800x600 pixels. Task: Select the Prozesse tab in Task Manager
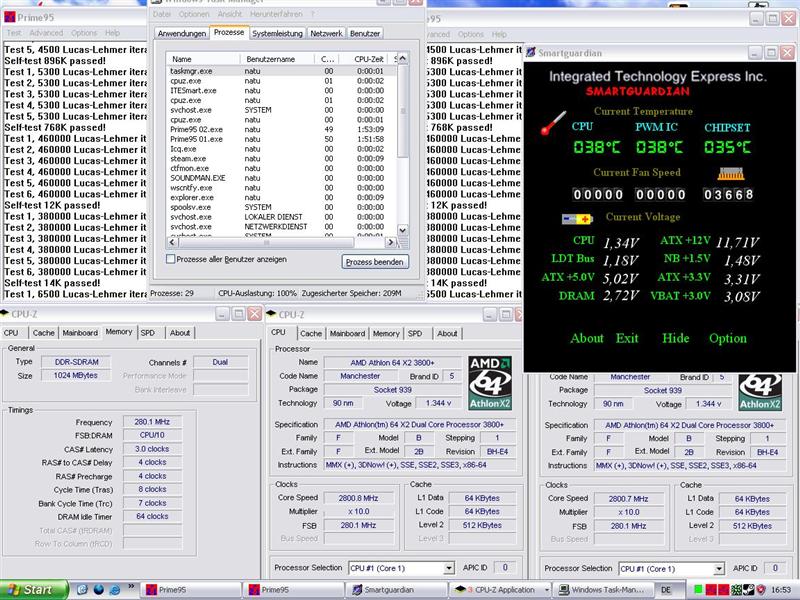(x=229, y=32)
